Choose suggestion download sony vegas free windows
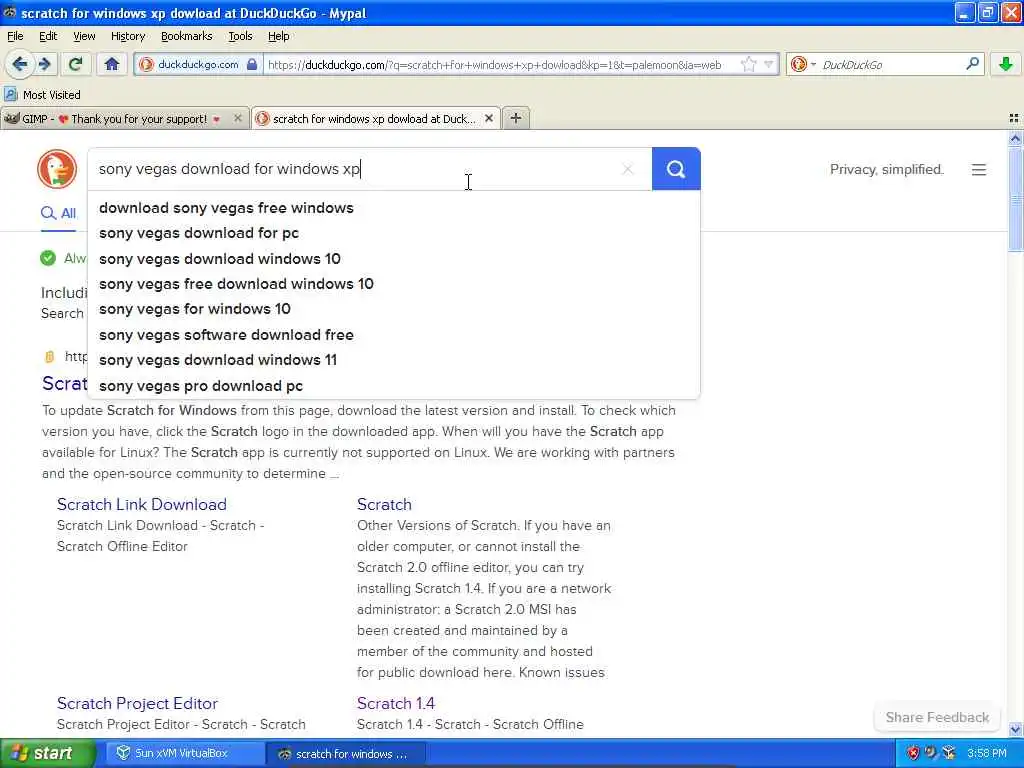1024x768 pixels. [394, 208]
